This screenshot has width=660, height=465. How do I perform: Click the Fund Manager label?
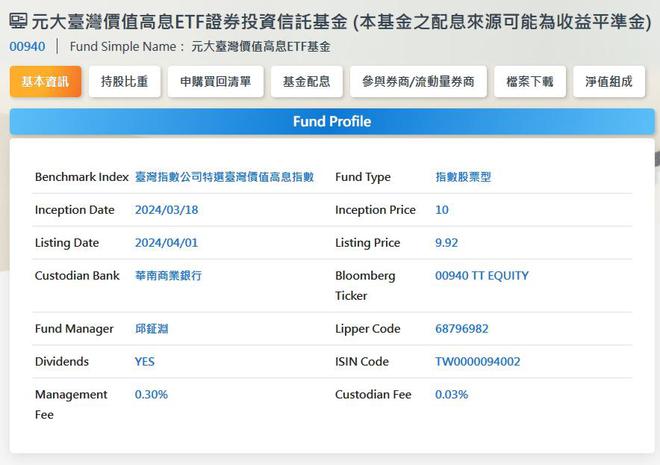[74, 329]
